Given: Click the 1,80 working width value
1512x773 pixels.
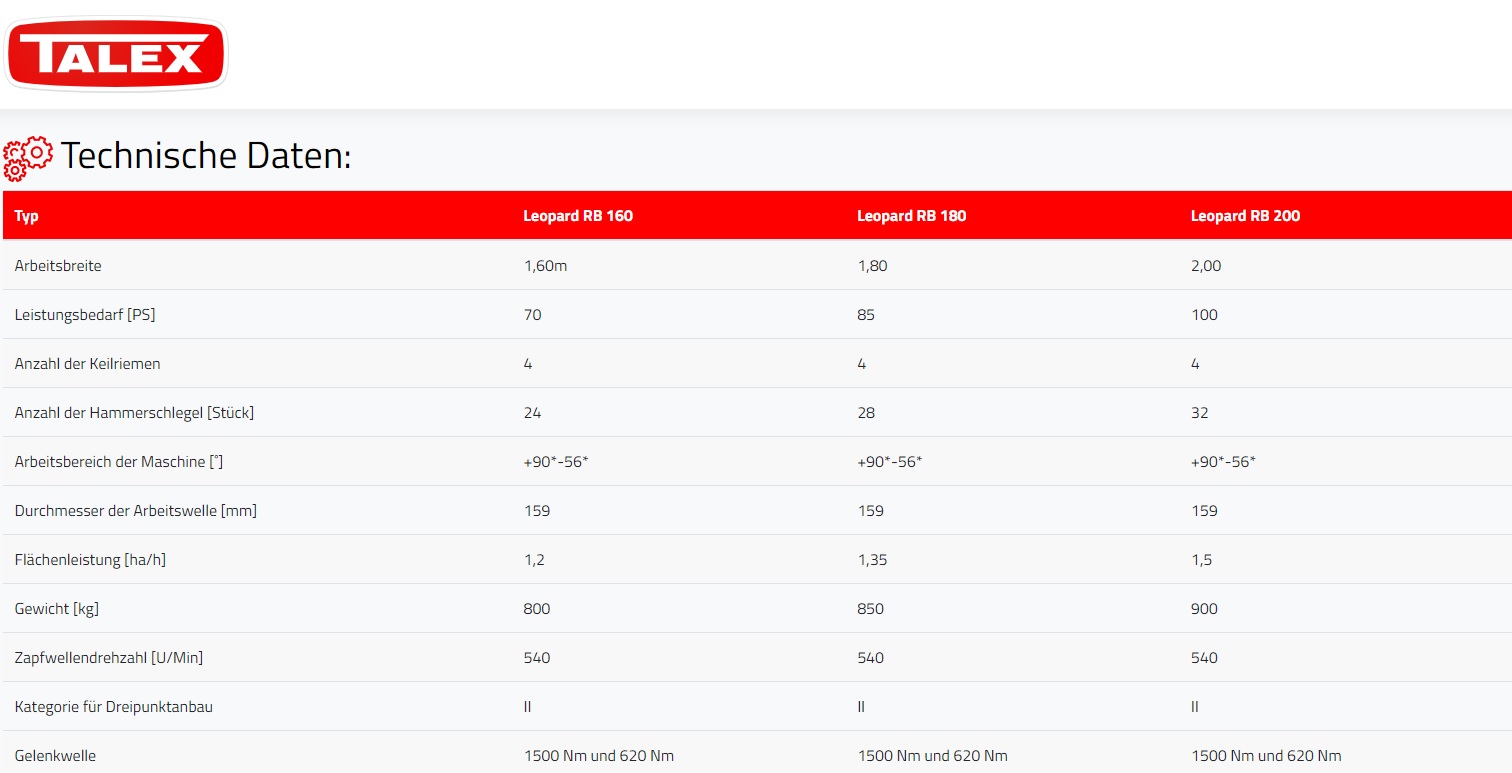Looking at the screenshot, I should (x=873, y=266).
